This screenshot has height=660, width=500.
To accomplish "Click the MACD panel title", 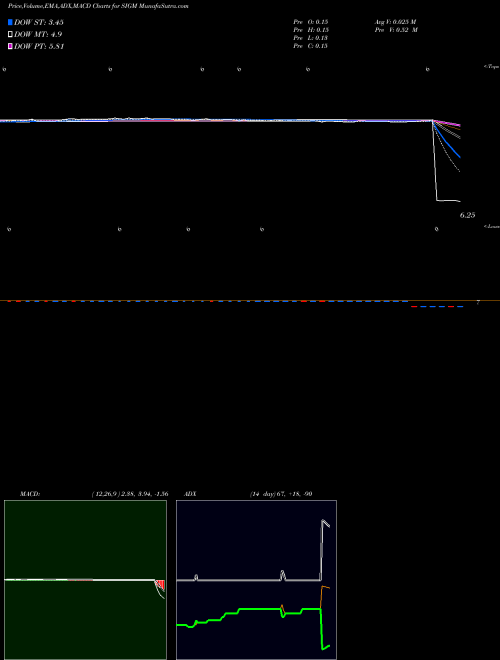I will point(30,494).
